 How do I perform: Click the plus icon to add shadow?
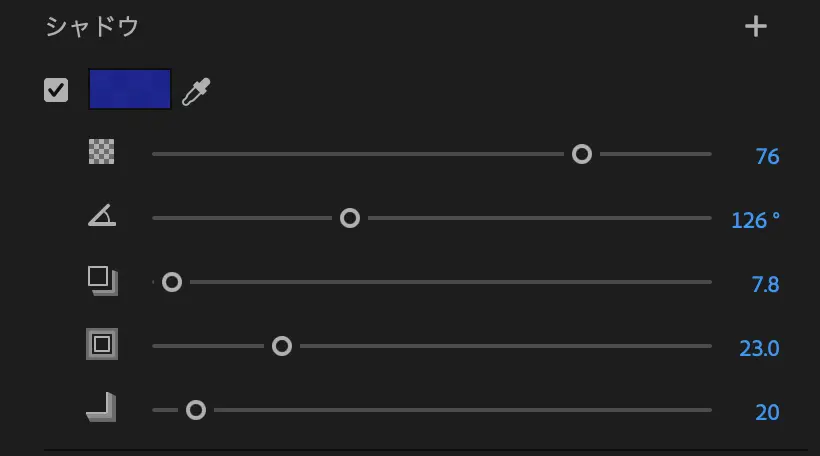[x=756, y=27]
